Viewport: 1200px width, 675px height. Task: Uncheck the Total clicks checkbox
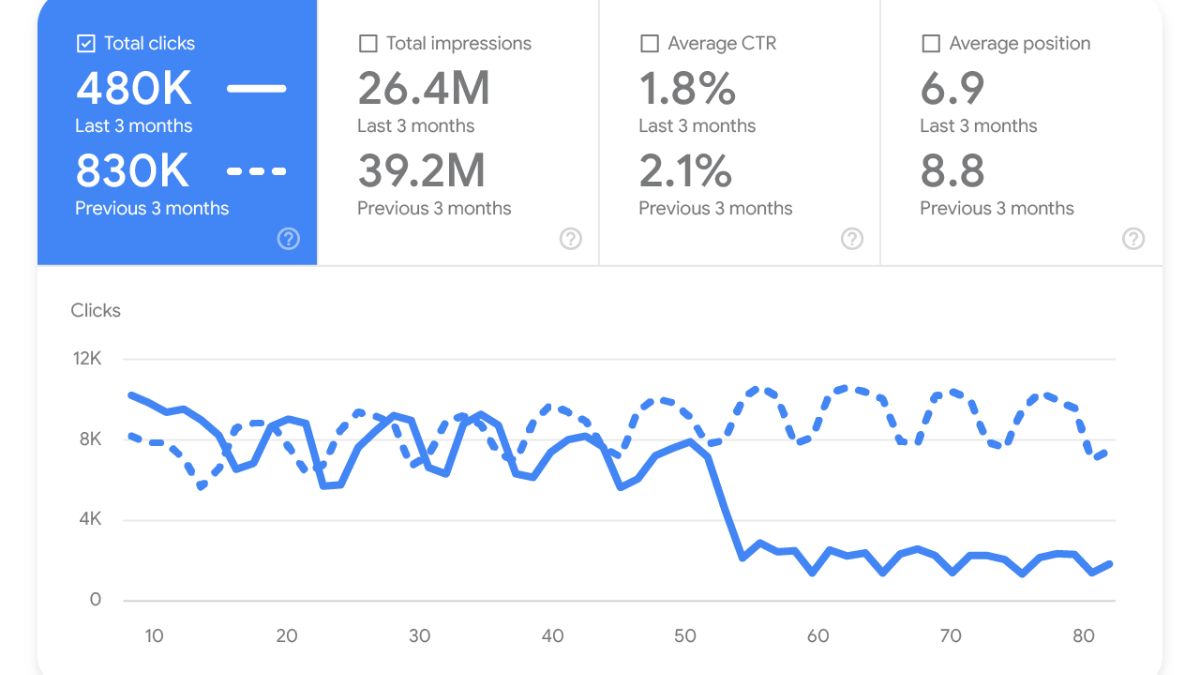click(86, 43)
